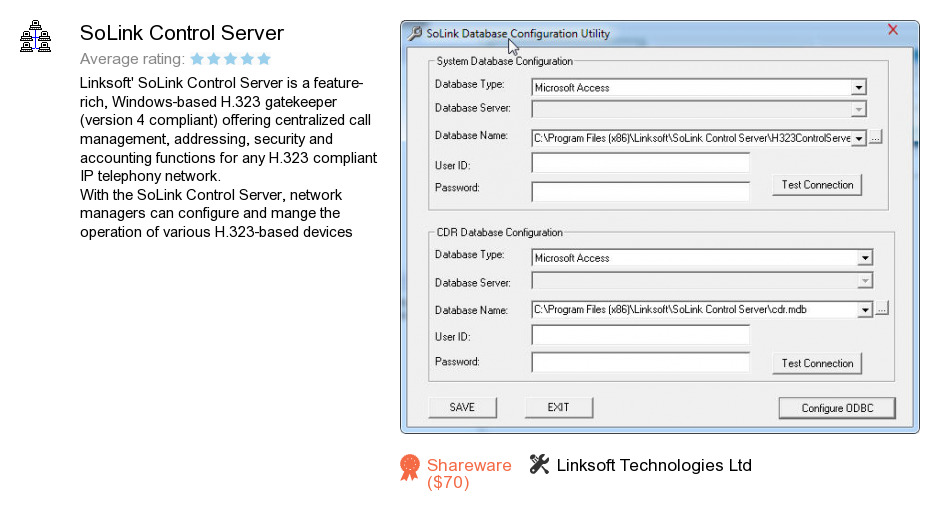Open Configure ODBC

coord(837,408)
